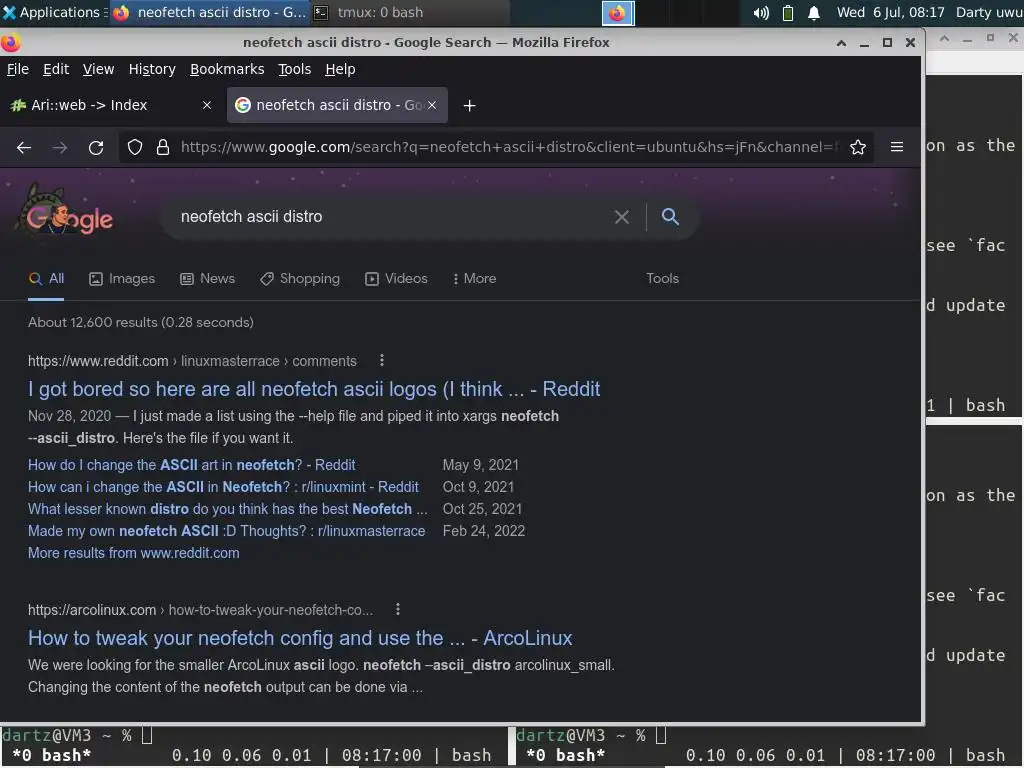
Task: Click the Firefox forward arrow
Action: [x=60, y=148]
